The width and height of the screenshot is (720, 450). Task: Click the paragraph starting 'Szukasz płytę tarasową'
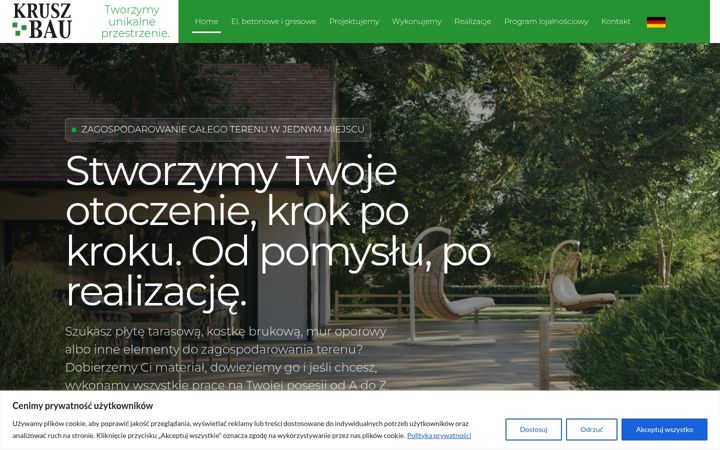tap(226, 358)
